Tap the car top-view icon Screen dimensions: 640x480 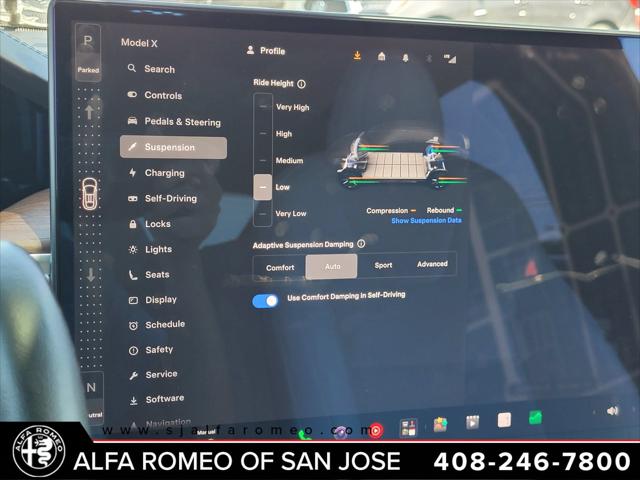[89, 195]
